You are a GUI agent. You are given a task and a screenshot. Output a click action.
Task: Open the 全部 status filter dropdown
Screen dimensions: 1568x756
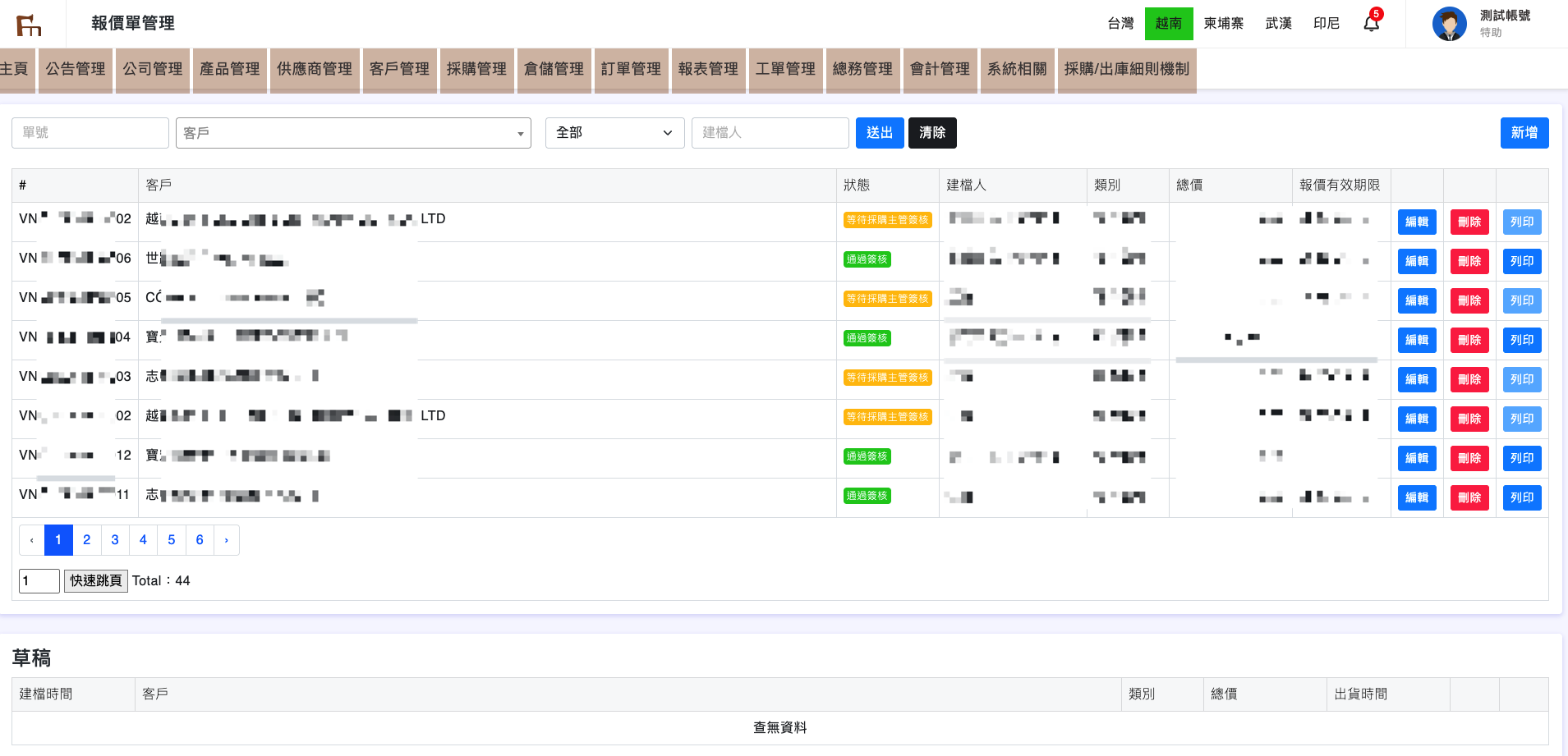[x=614, y=133]
